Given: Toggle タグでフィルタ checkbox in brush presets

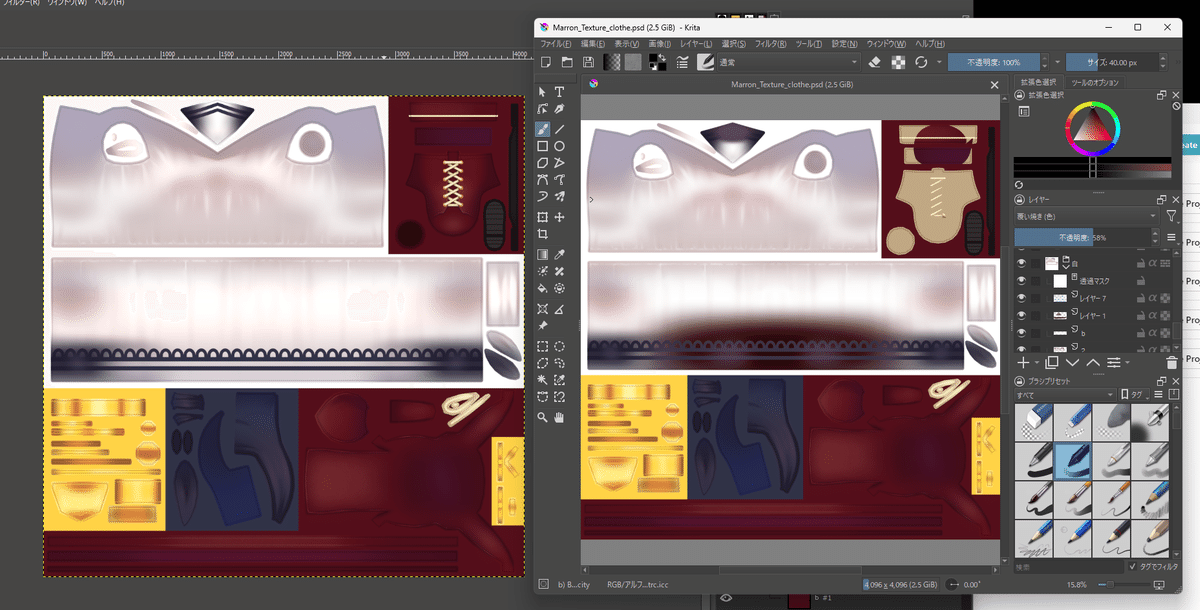Looking at the screenshot, I should click(1133, 566).
